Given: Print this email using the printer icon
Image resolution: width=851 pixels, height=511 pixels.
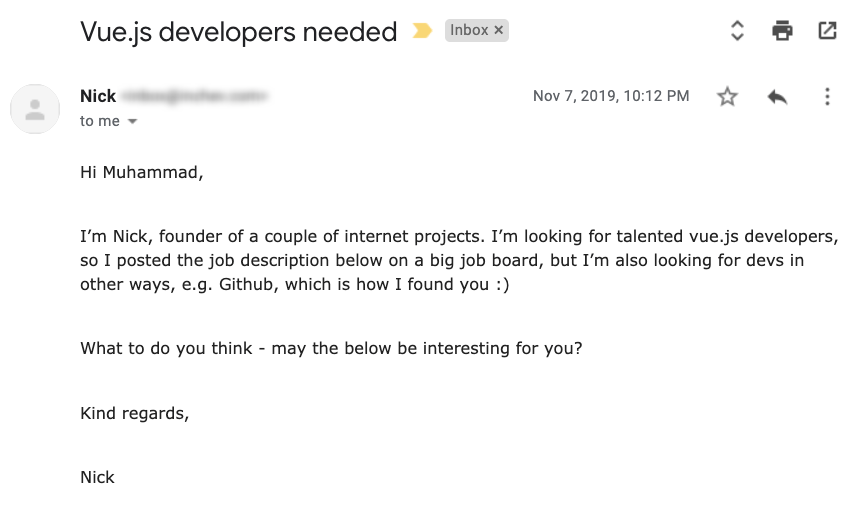Looking at the screenshot, I should [782, 30].
